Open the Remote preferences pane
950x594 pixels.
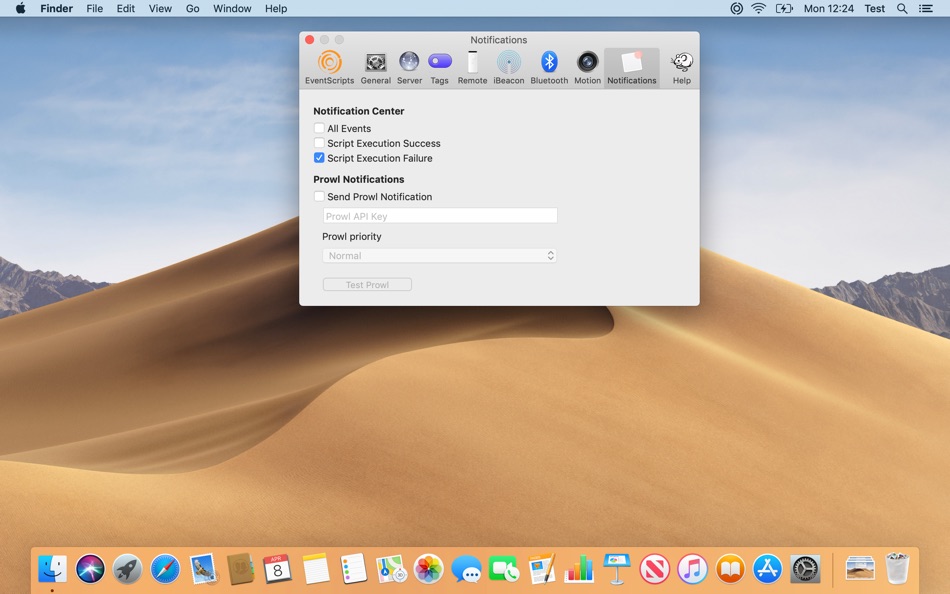coord(472,68)
